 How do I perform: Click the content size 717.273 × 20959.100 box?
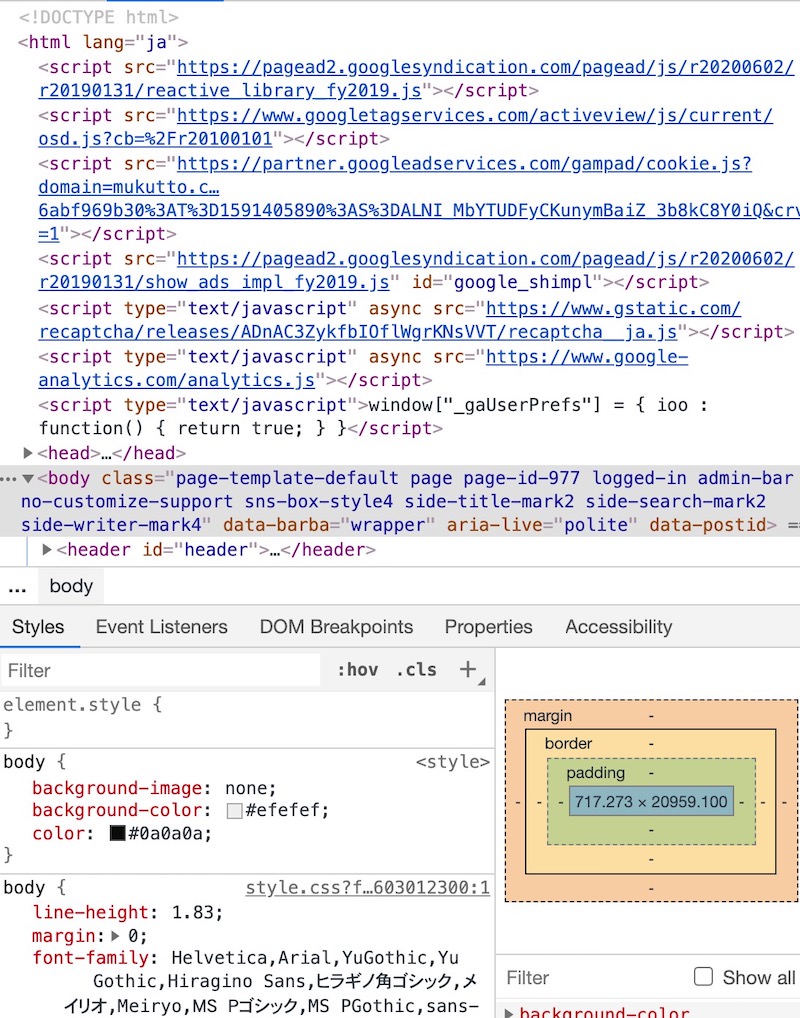651,802
